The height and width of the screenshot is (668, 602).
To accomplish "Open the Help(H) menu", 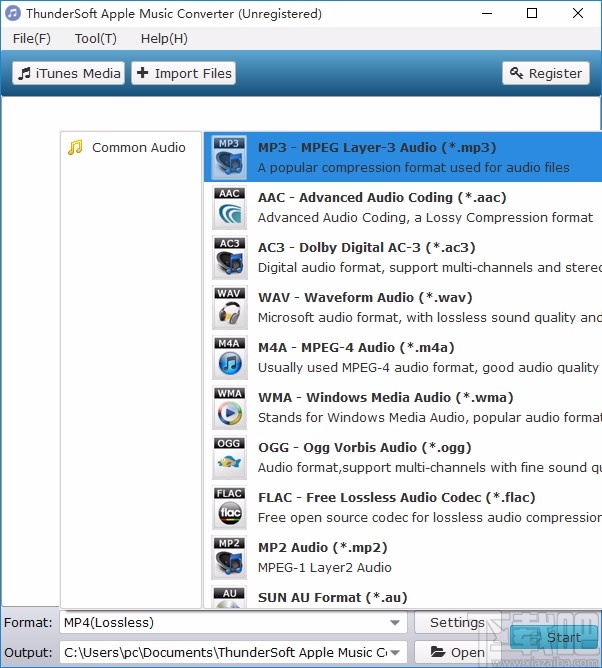I will pyautogui.click(x=164, y=38).
